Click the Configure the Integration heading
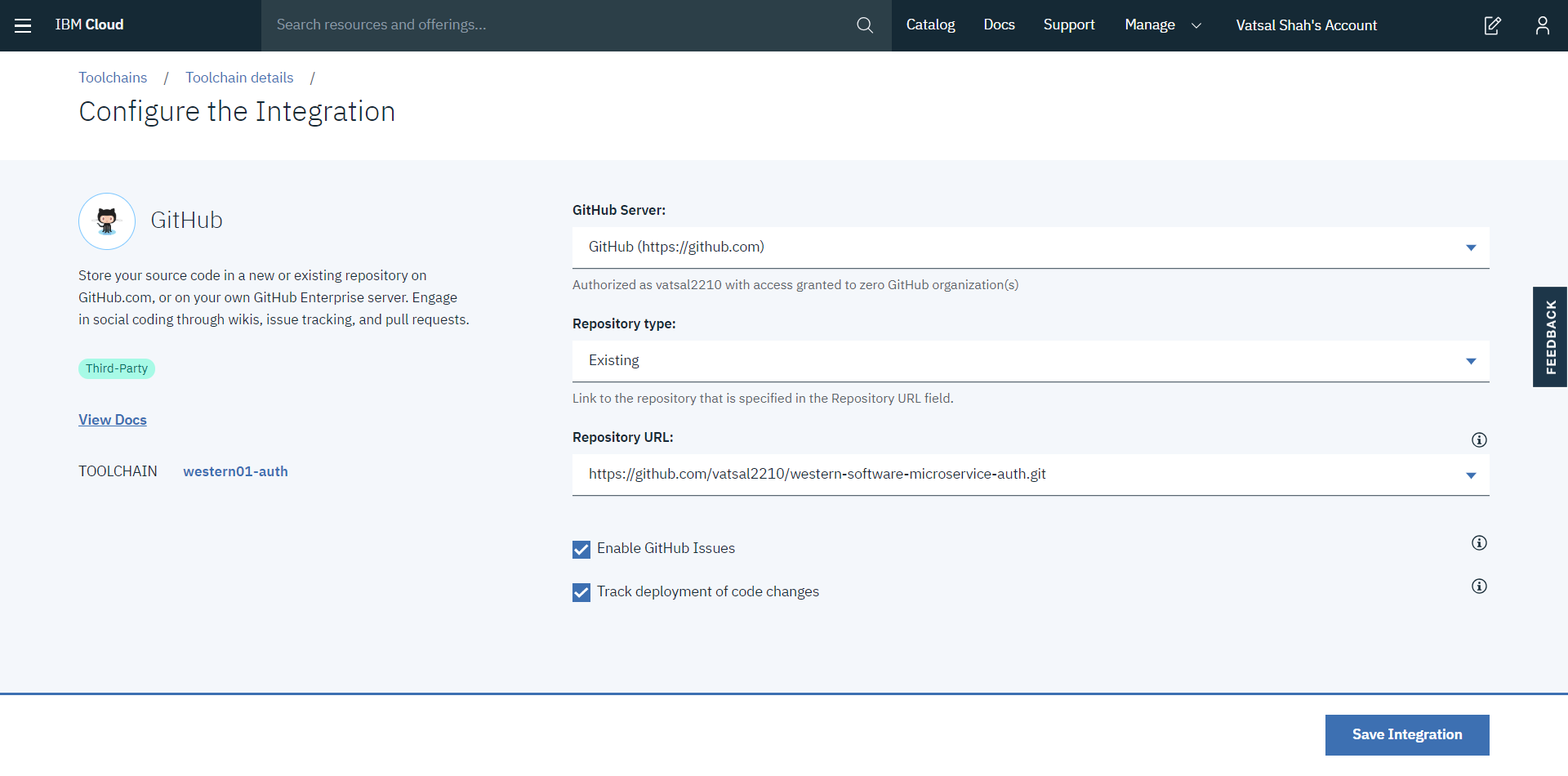 [x=237, y=111]
